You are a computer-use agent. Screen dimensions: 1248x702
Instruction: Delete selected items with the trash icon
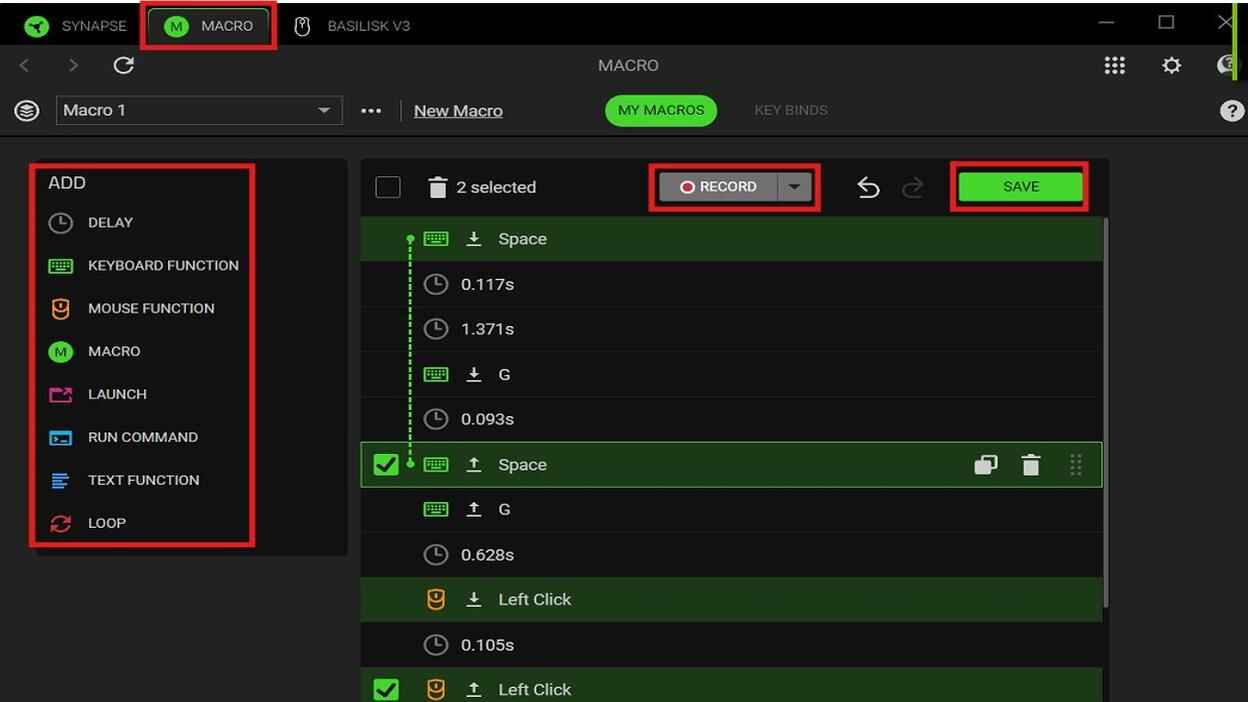tap(437, 187)
